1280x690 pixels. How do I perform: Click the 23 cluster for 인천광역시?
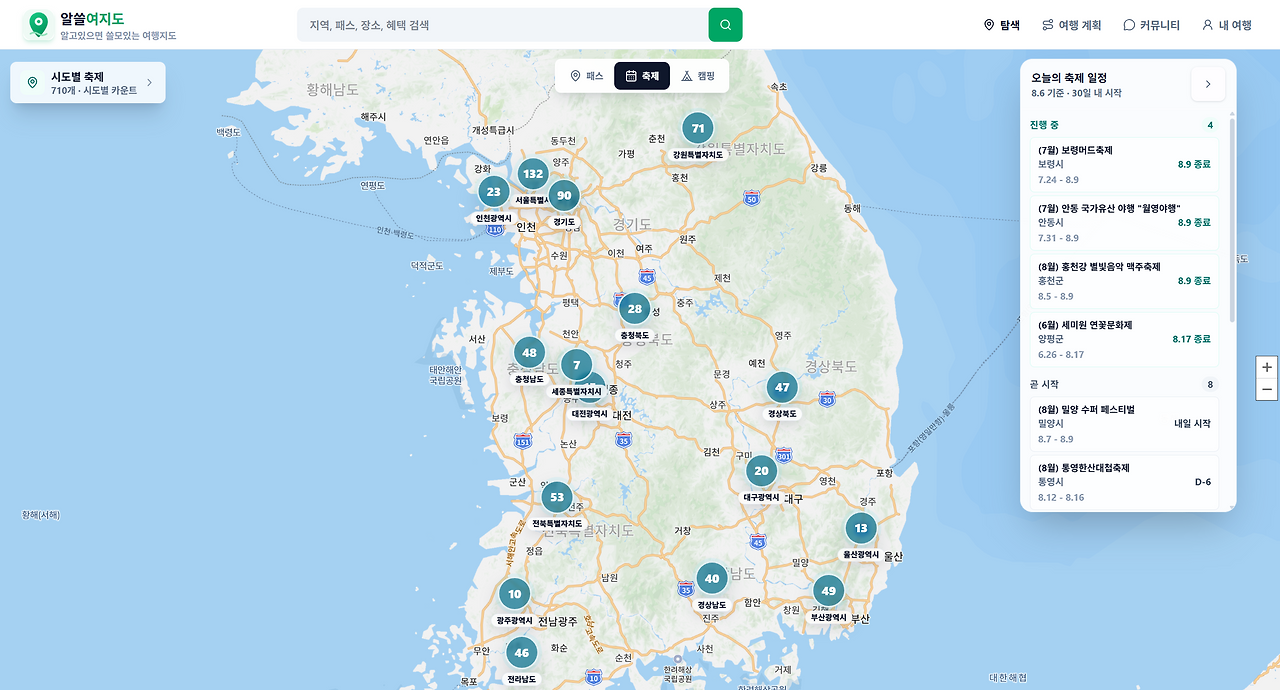point(494,192)
